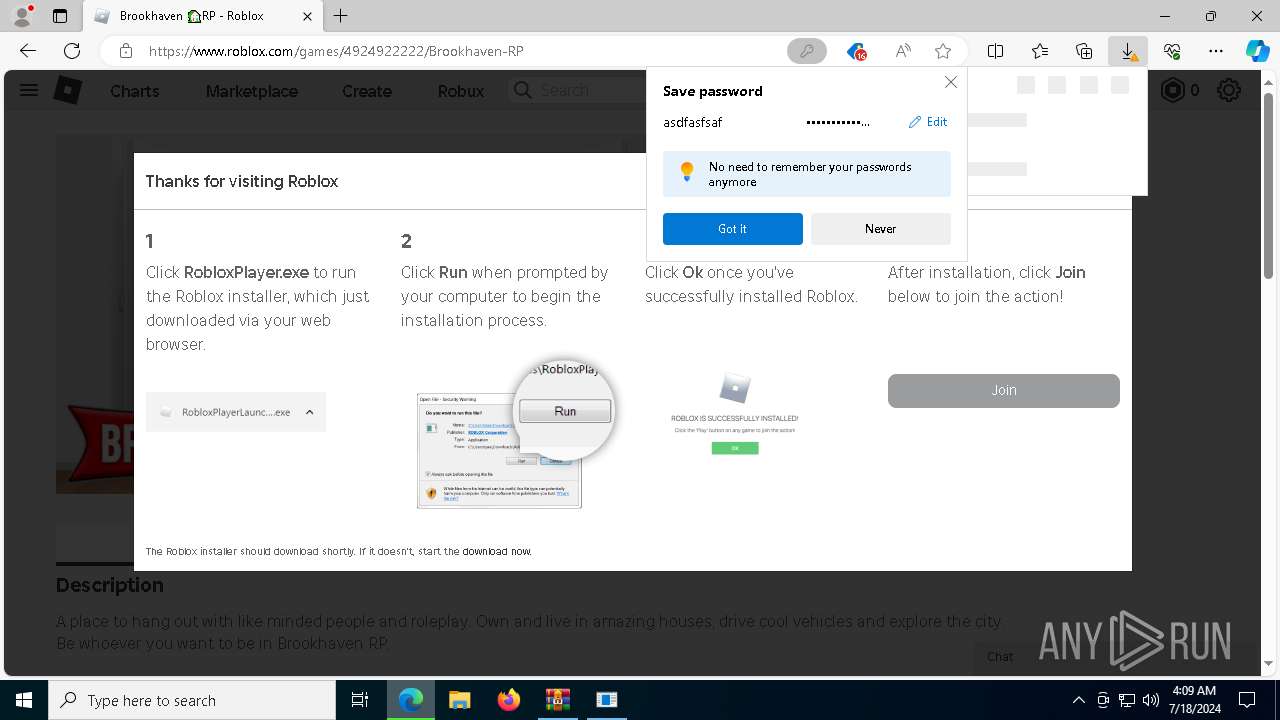
Task: Click Got it in Save password
Action: (733, 229)
